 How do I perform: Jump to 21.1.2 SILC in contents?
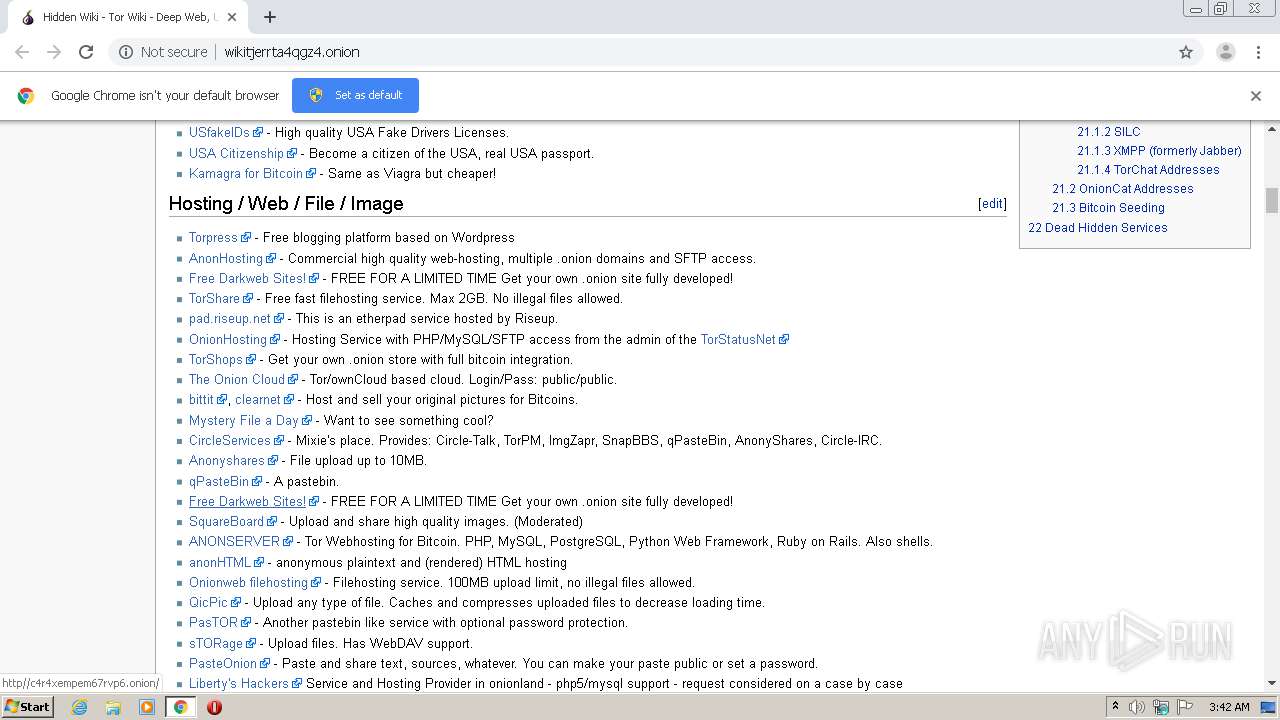[1109, 131]
